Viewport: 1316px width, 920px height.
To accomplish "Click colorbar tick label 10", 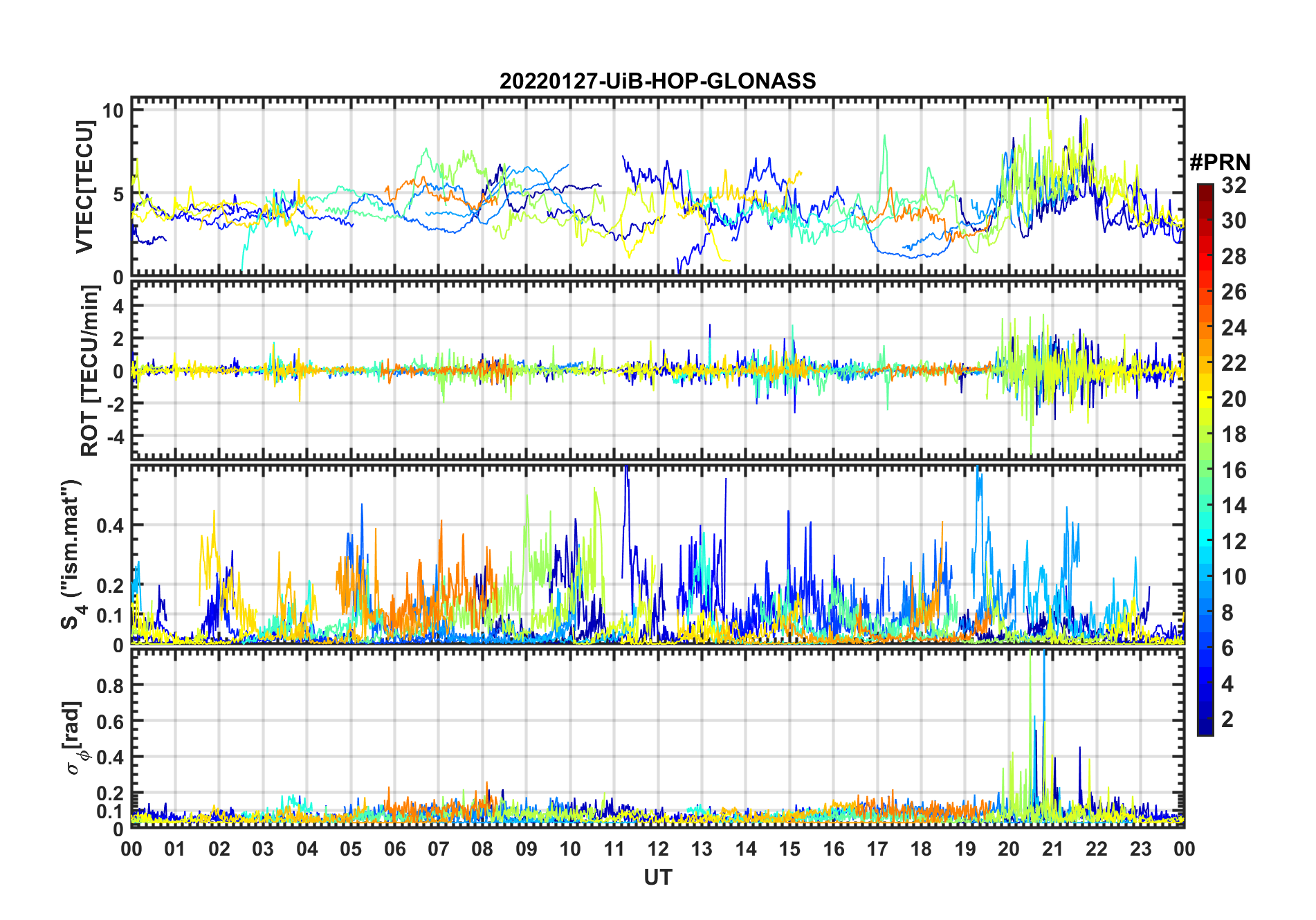I will pyautogui.click(x=1234, y=577).
